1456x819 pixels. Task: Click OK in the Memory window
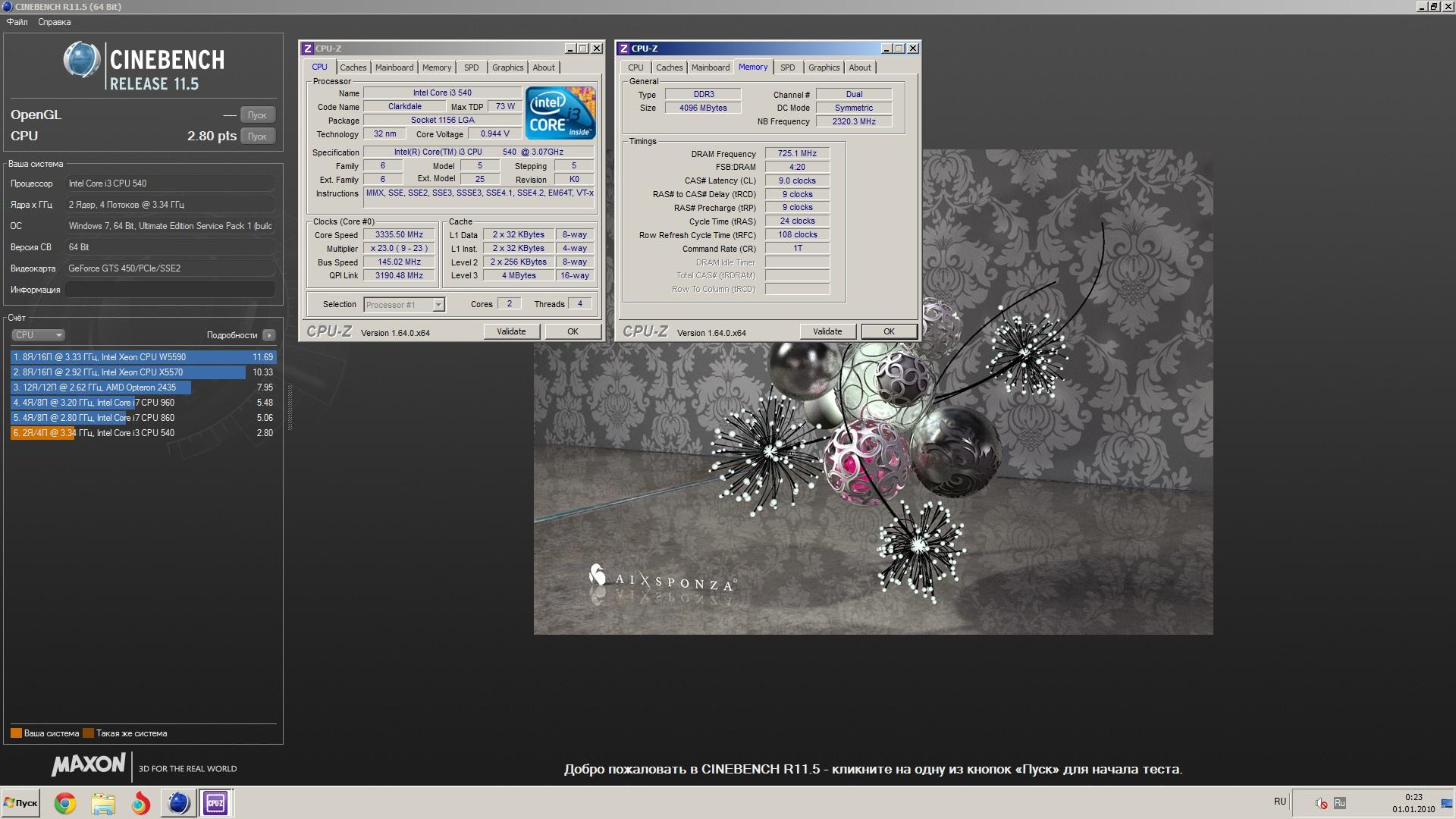click(889, 331)
